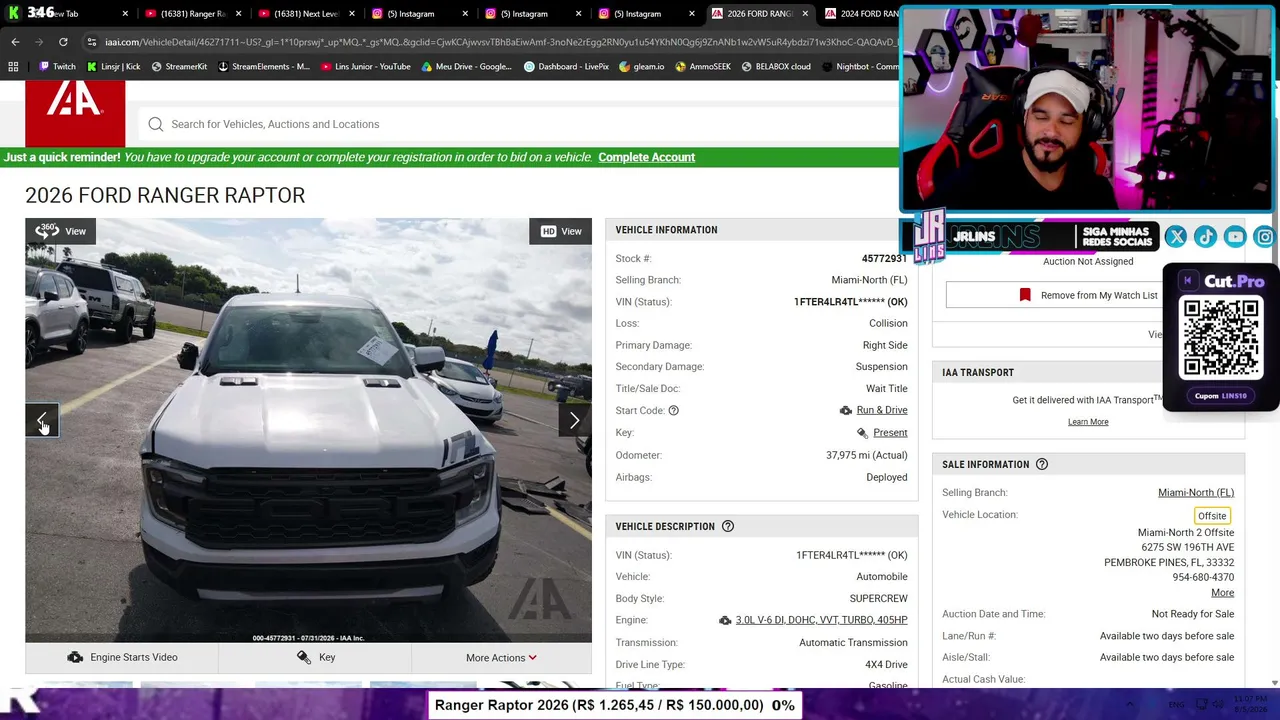Click the Sale Information help icon
Viewport: 1280px width, 720px height.
click(x=1042, y=464)
